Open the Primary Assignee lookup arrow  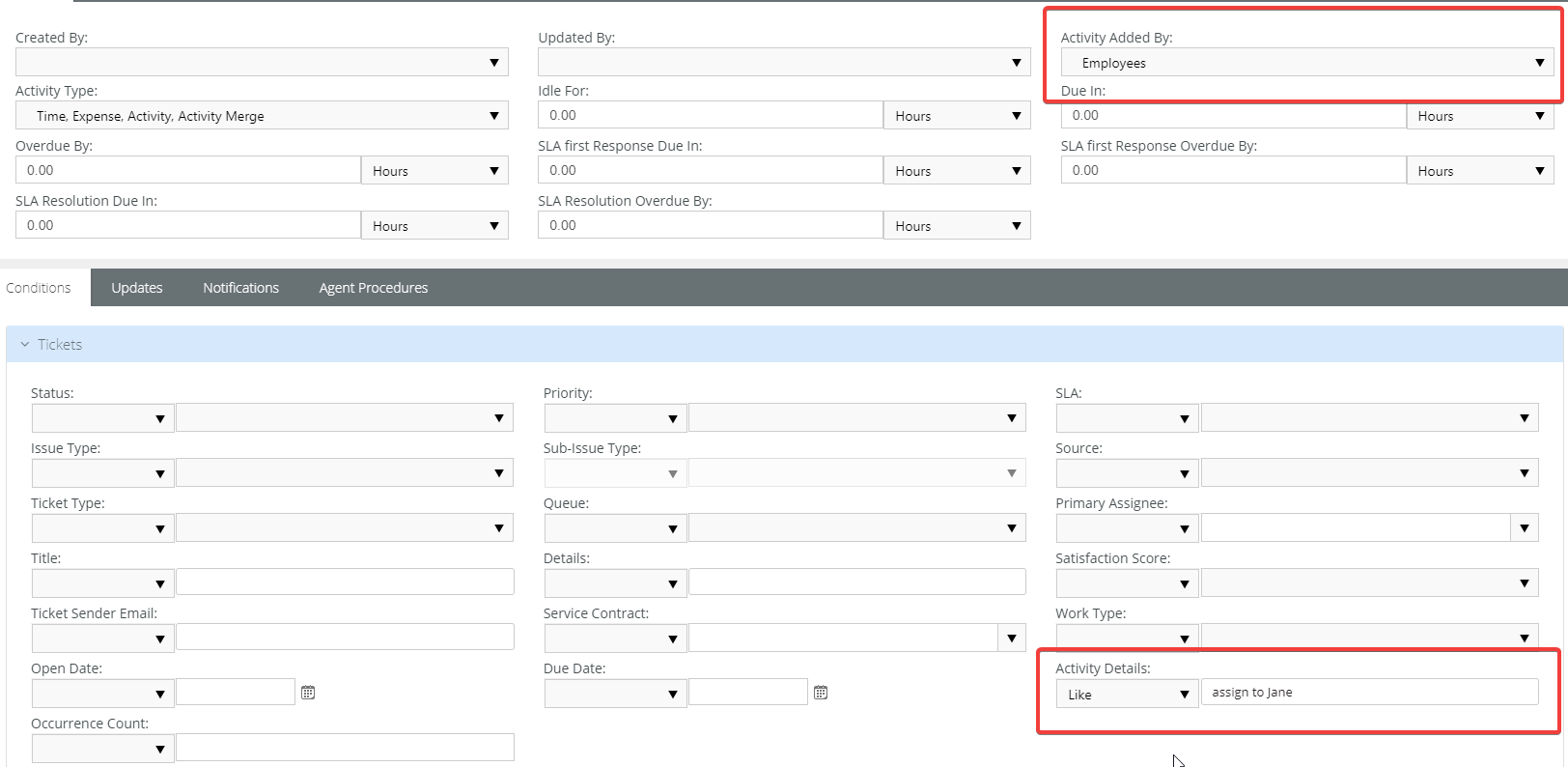tap(1524, 528)
